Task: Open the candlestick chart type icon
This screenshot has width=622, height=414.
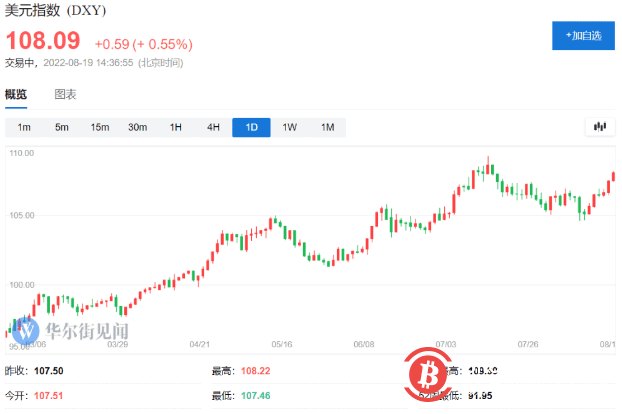Action: tap(600, 127)
